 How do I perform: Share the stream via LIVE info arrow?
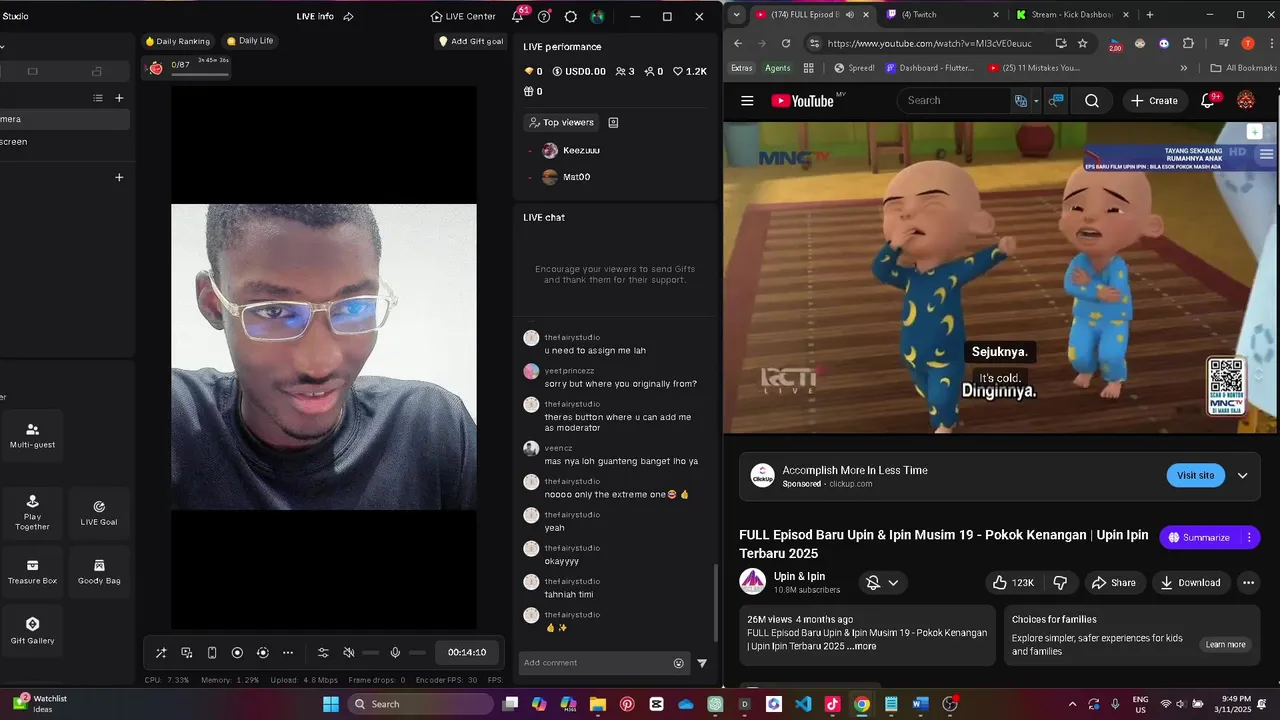pyautogui.click(x=349, y=16)
